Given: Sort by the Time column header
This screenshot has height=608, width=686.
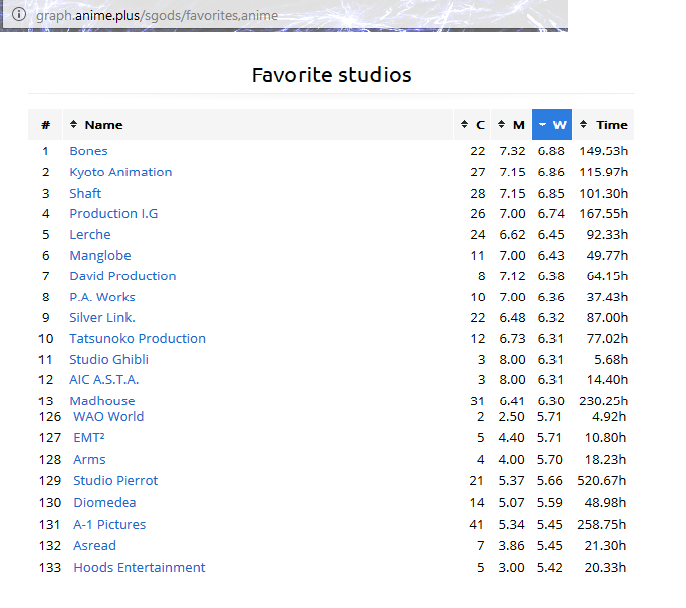Looking at the screenshot, I should click(604, 125).
